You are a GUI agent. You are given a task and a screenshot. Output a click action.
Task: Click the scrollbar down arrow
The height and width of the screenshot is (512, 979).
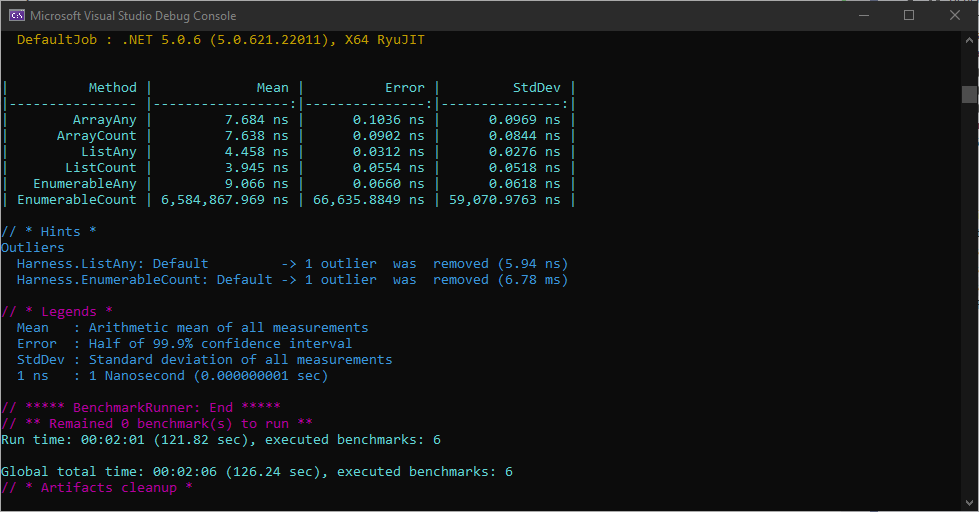[969, 502]
